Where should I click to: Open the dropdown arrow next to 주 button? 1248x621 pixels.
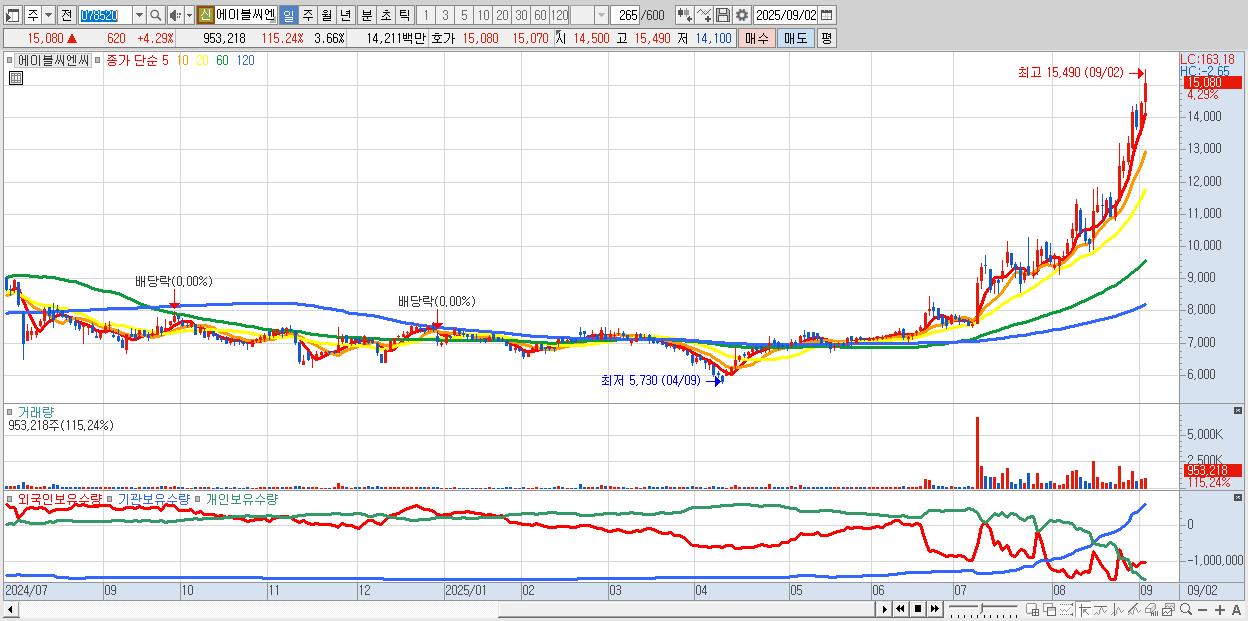tap(48, 15)
